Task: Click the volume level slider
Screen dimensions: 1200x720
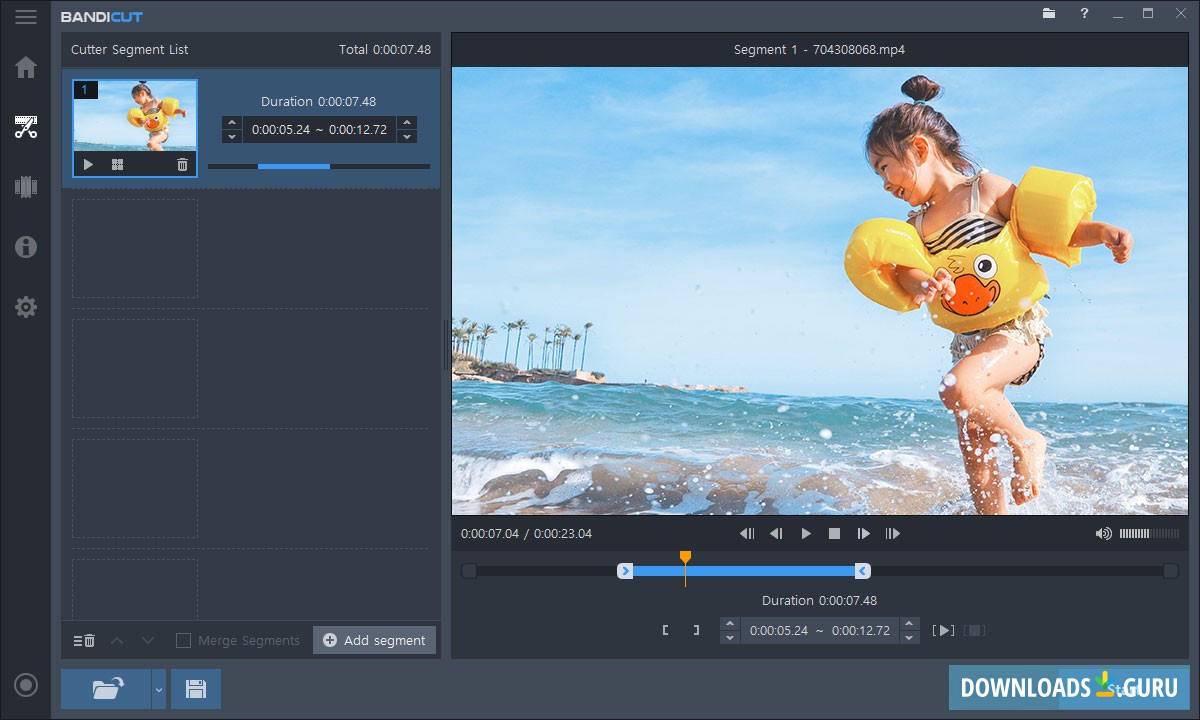Action: tap(1148, 534)
